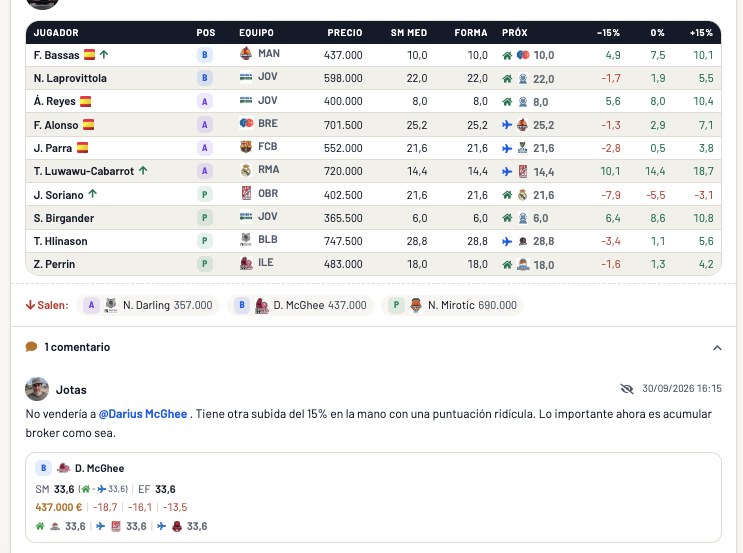Click home icon in F. Bassas next-match column
The width and height of the screenshot is (743, 553).
point(507,55)
